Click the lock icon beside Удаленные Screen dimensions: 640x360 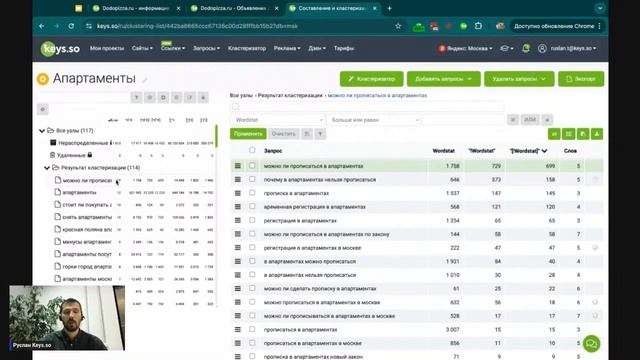click(x=90, y=155)
